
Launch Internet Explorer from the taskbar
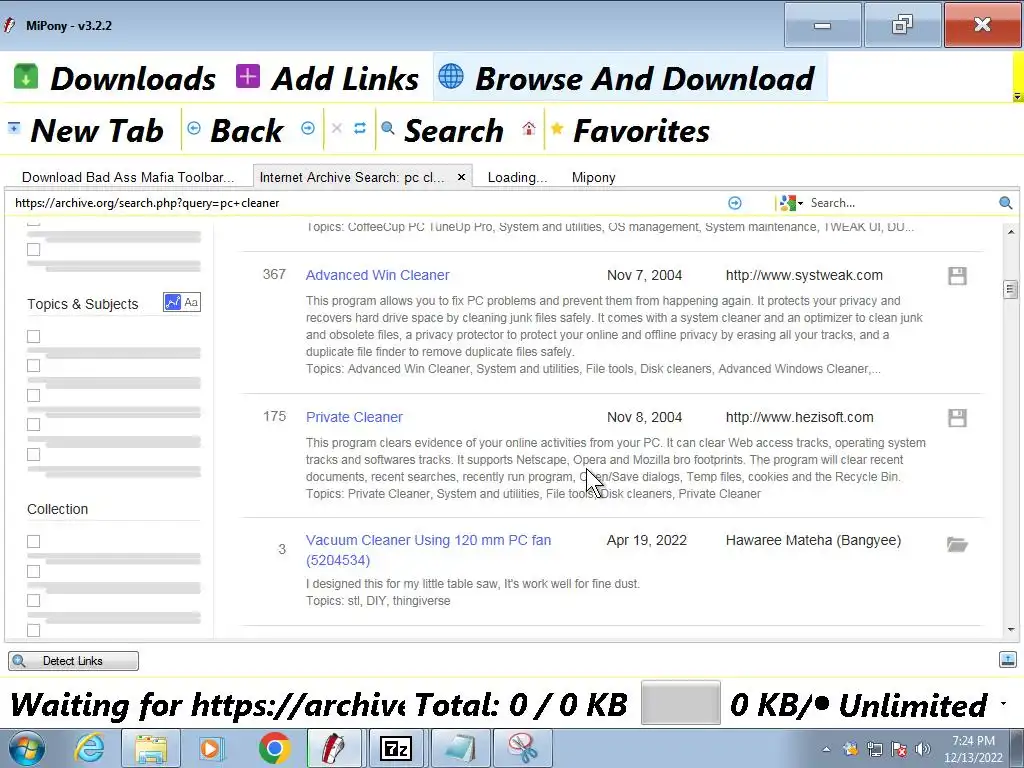[89, 748]
